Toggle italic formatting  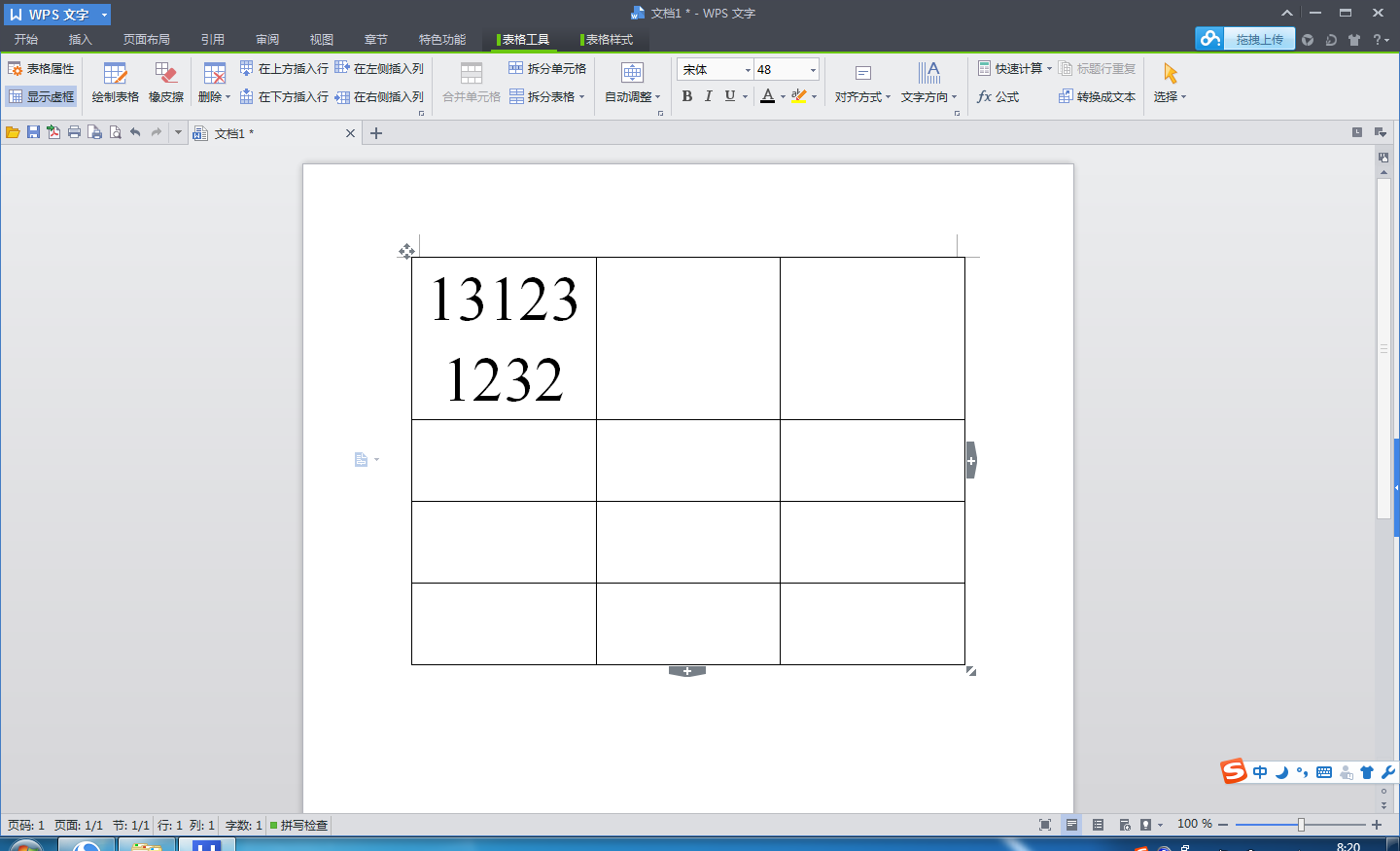pos(708,96)
